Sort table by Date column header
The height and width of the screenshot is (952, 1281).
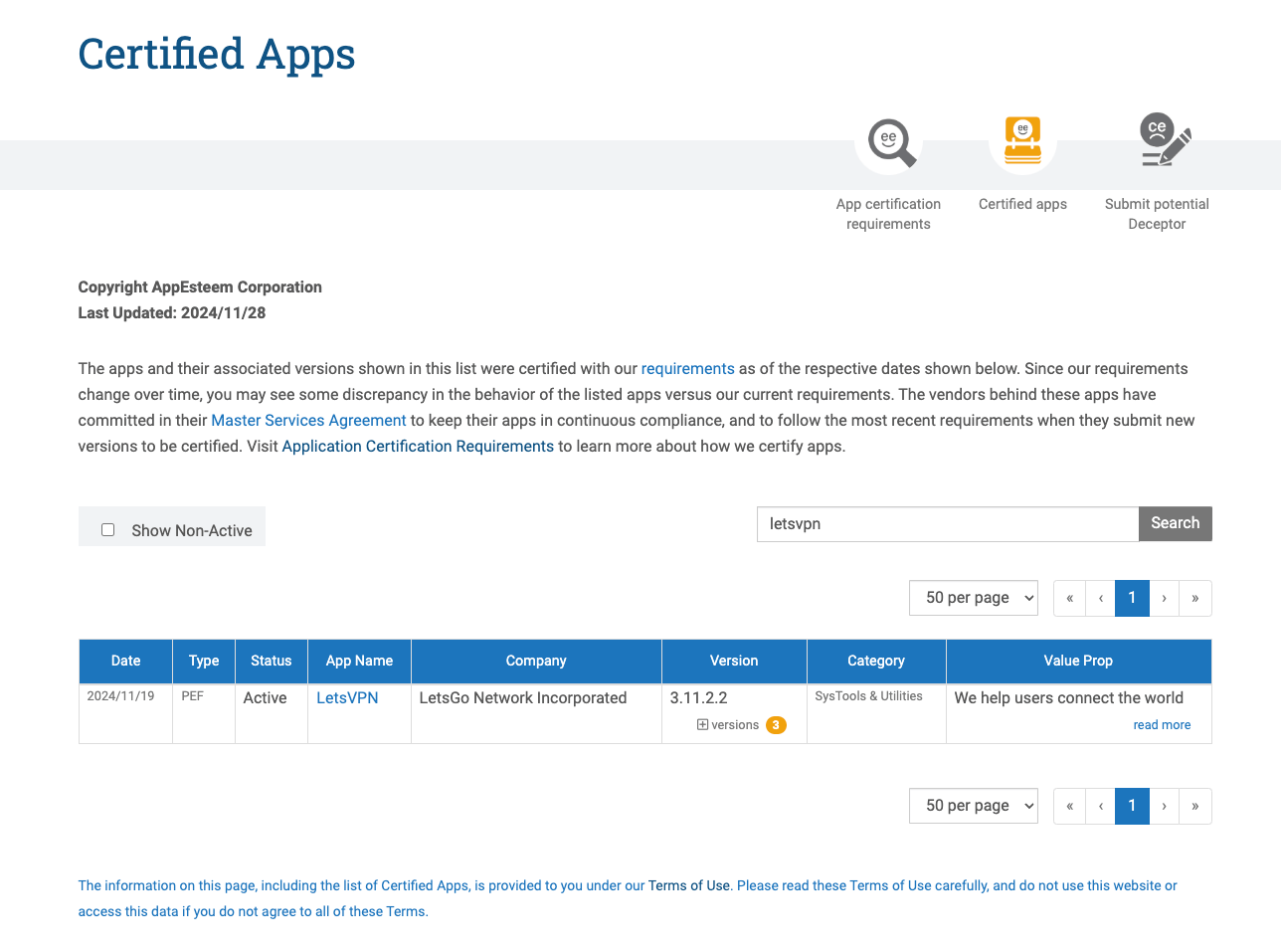125,661
